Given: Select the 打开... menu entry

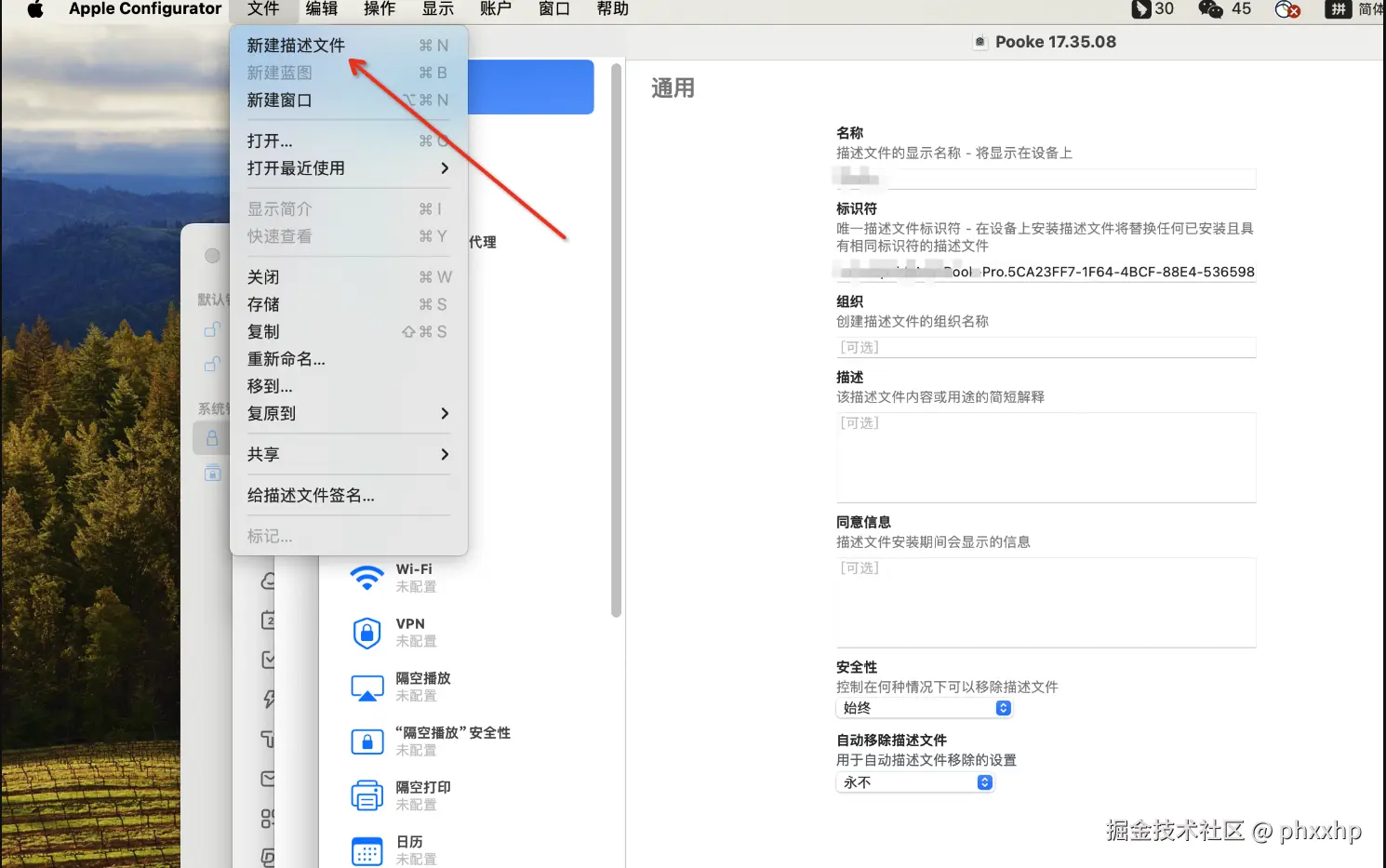Looking at the screenshot, I should pos(348,141).
